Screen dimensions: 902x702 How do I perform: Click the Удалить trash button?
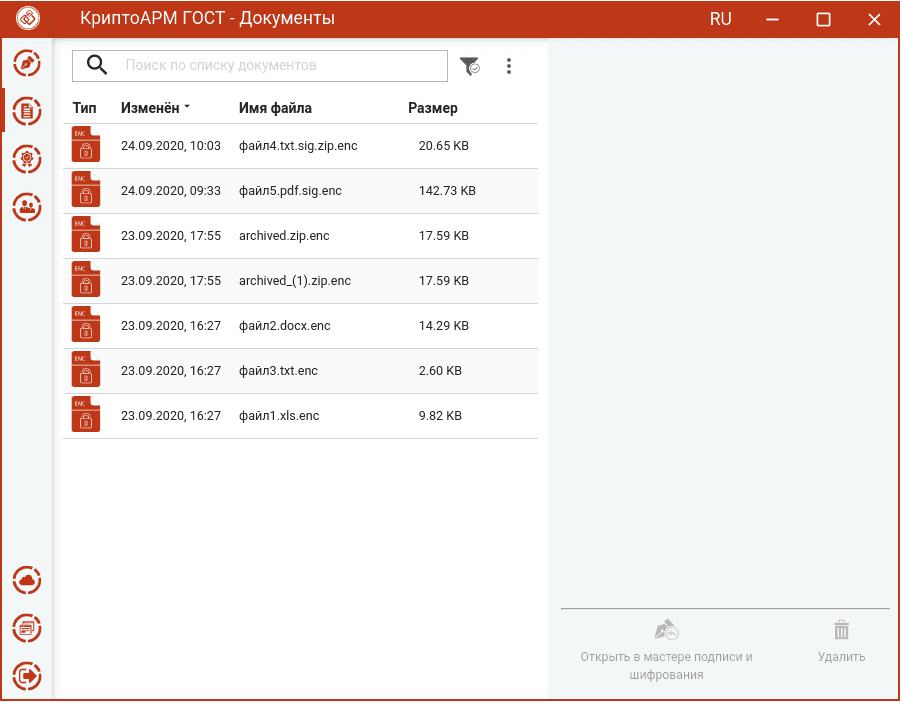[841, 642]
